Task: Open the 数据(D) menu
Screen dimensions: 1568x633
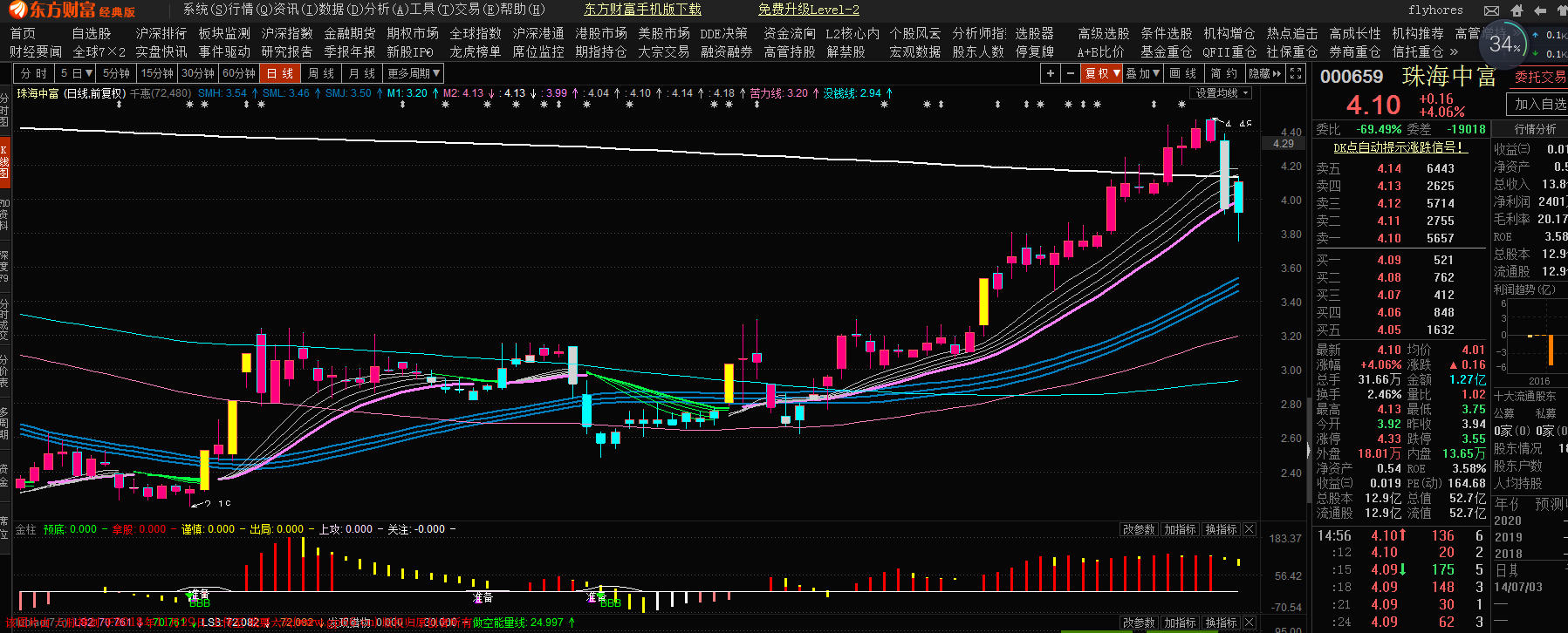Action: click(340, 10)
